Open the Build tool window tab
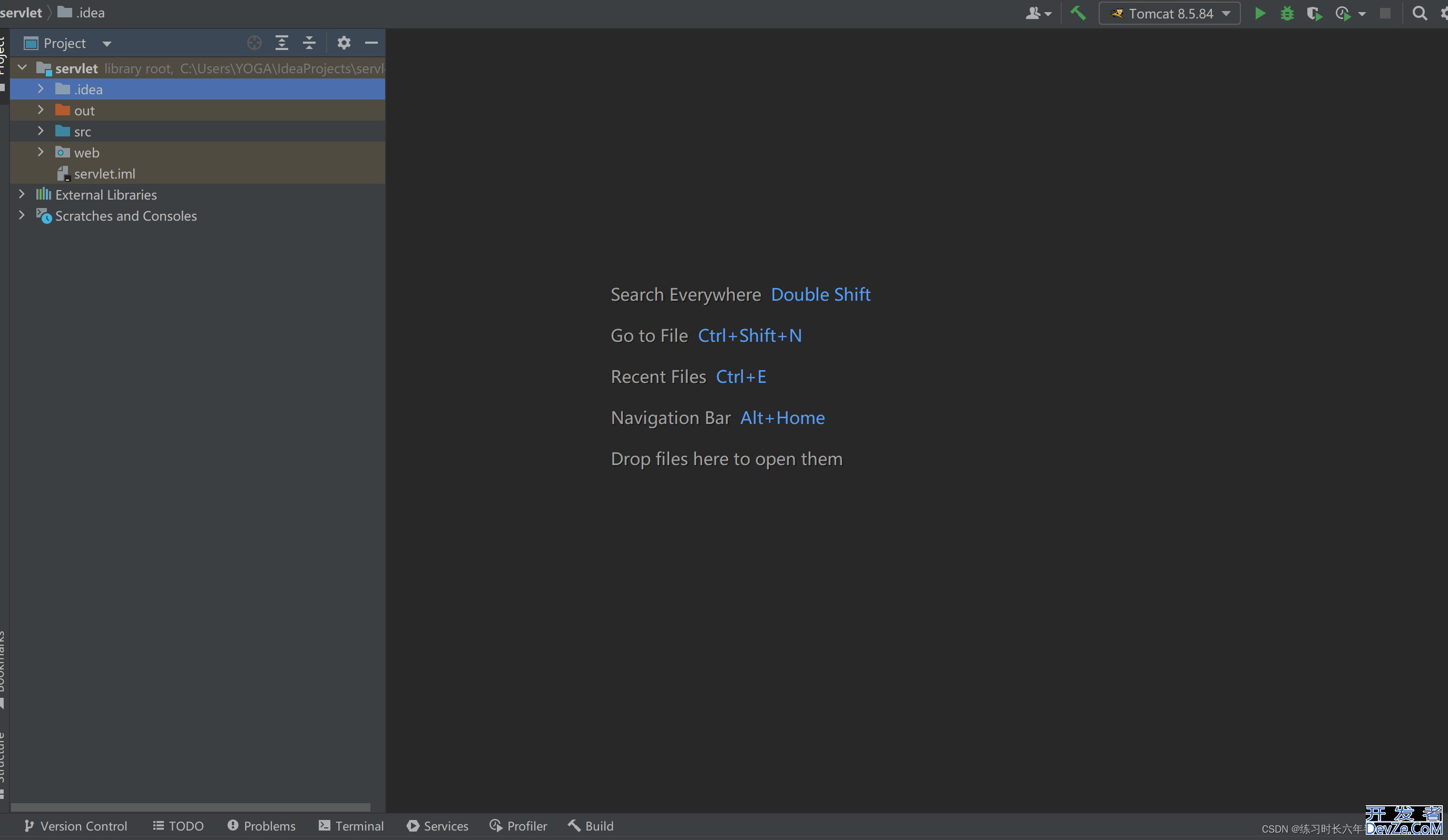Screen dimensions: 1448x840 click(x=591, y=826)
